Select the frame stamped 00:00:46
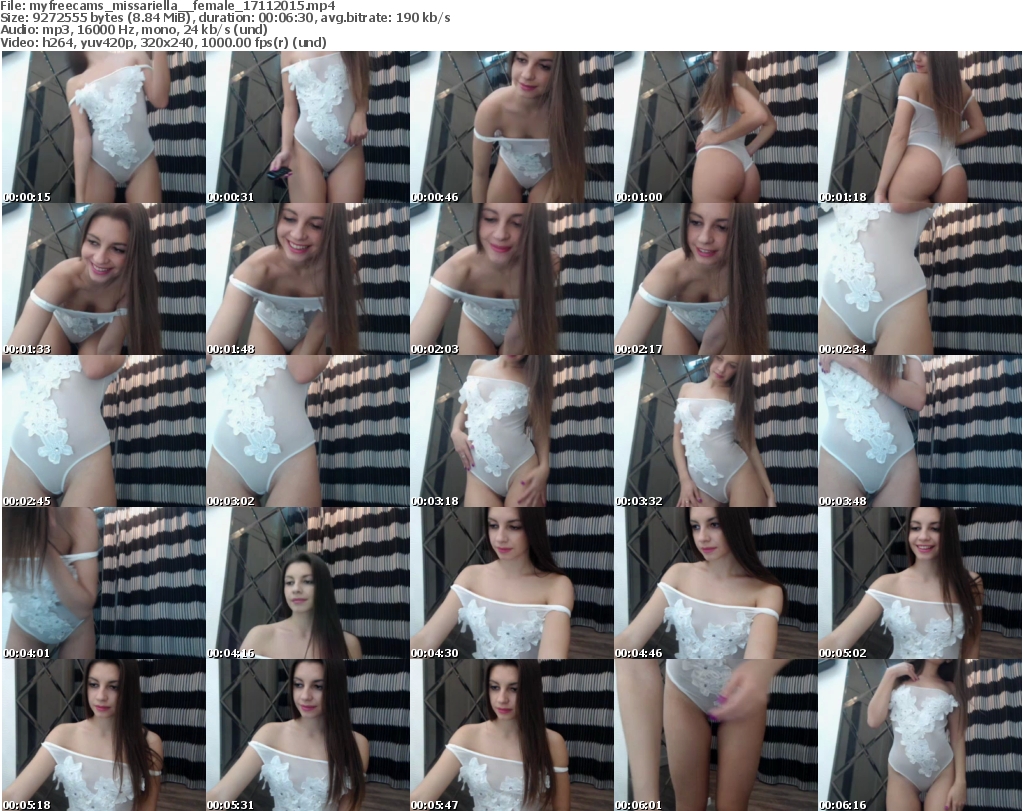This screenshot has height=811, width=1024. (511, 127)
